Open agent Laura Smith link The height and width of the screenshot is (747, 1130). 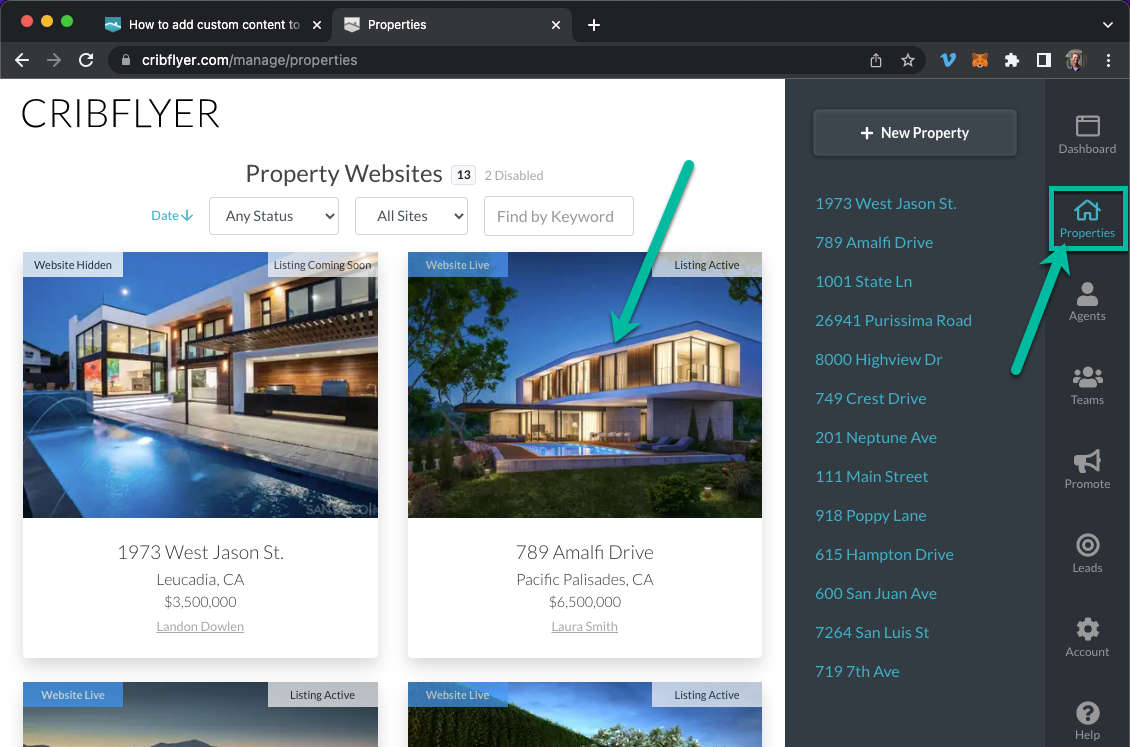pyautogui.click(x=584, y=627)
